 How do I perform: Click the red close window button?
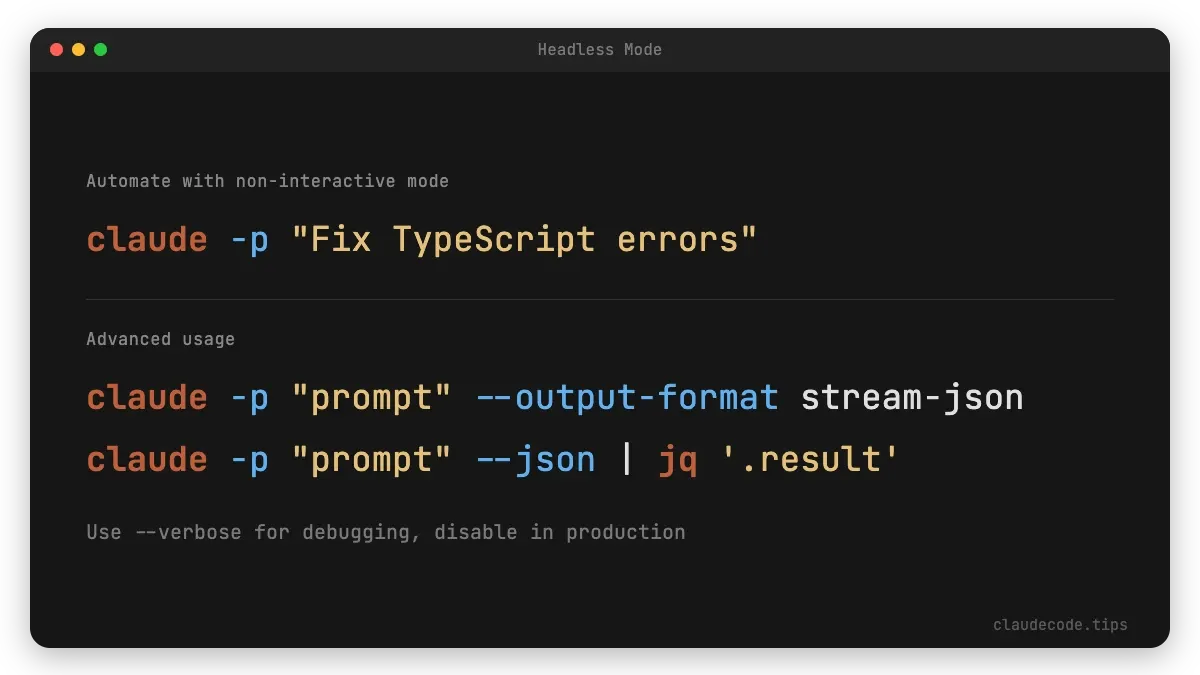click(x=56, y=49)
